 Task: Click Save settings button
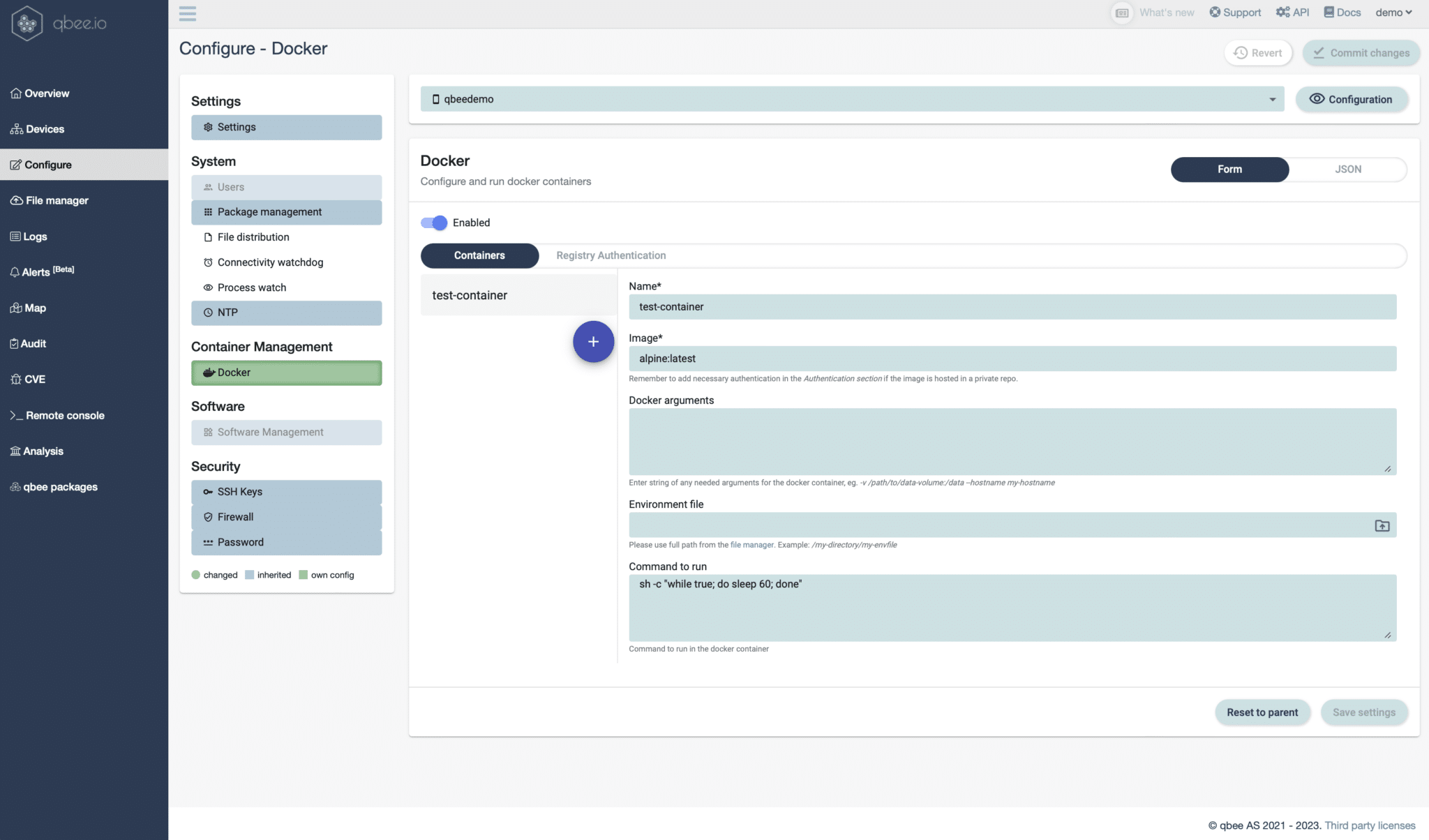(x=1363, y=712)
